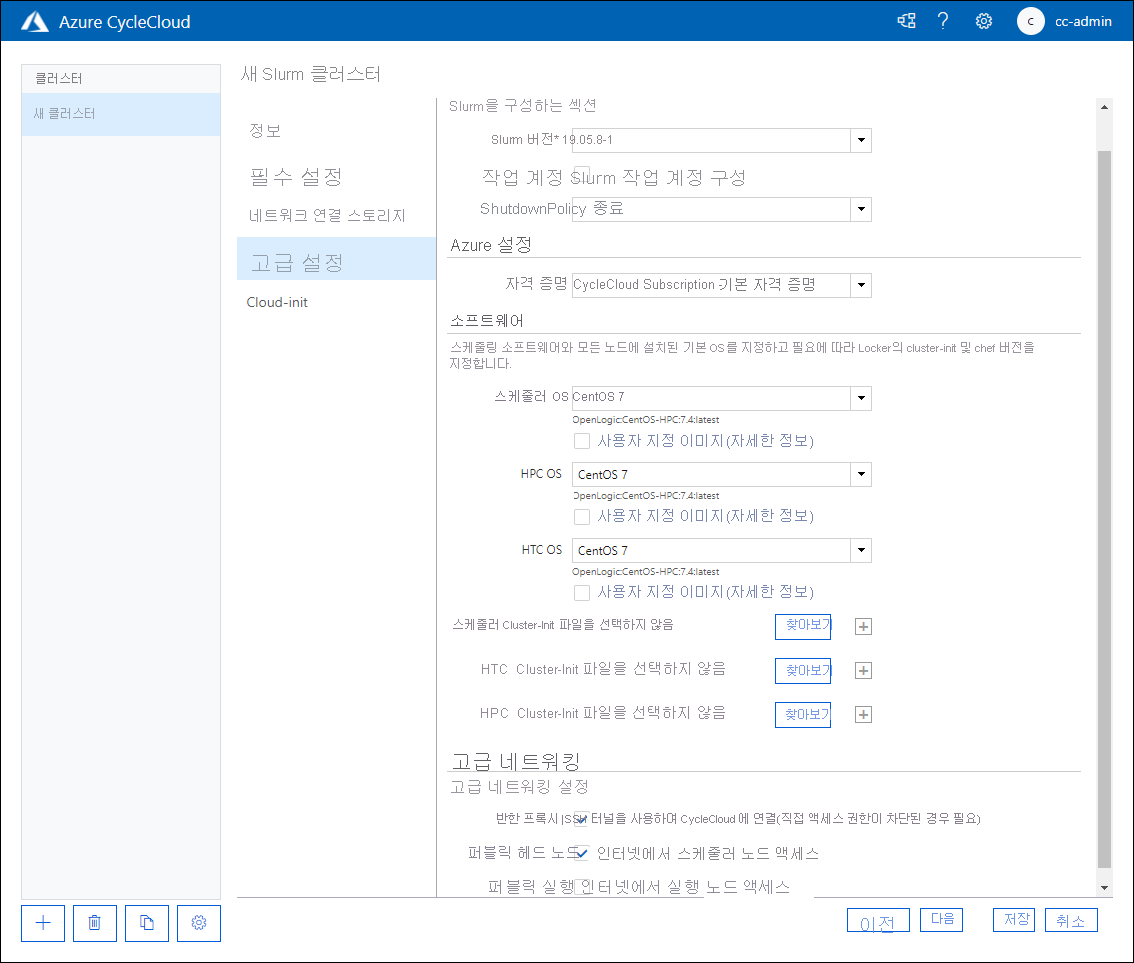Uncheck the 반환 프록시 SSH 터널 checkbox

point(580,819)
